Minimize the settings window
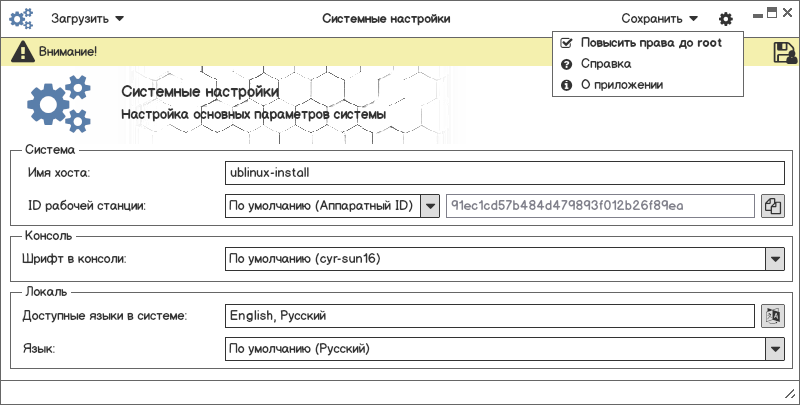The height and width of the screenshot is (405, 800). (x=758, y=16)
